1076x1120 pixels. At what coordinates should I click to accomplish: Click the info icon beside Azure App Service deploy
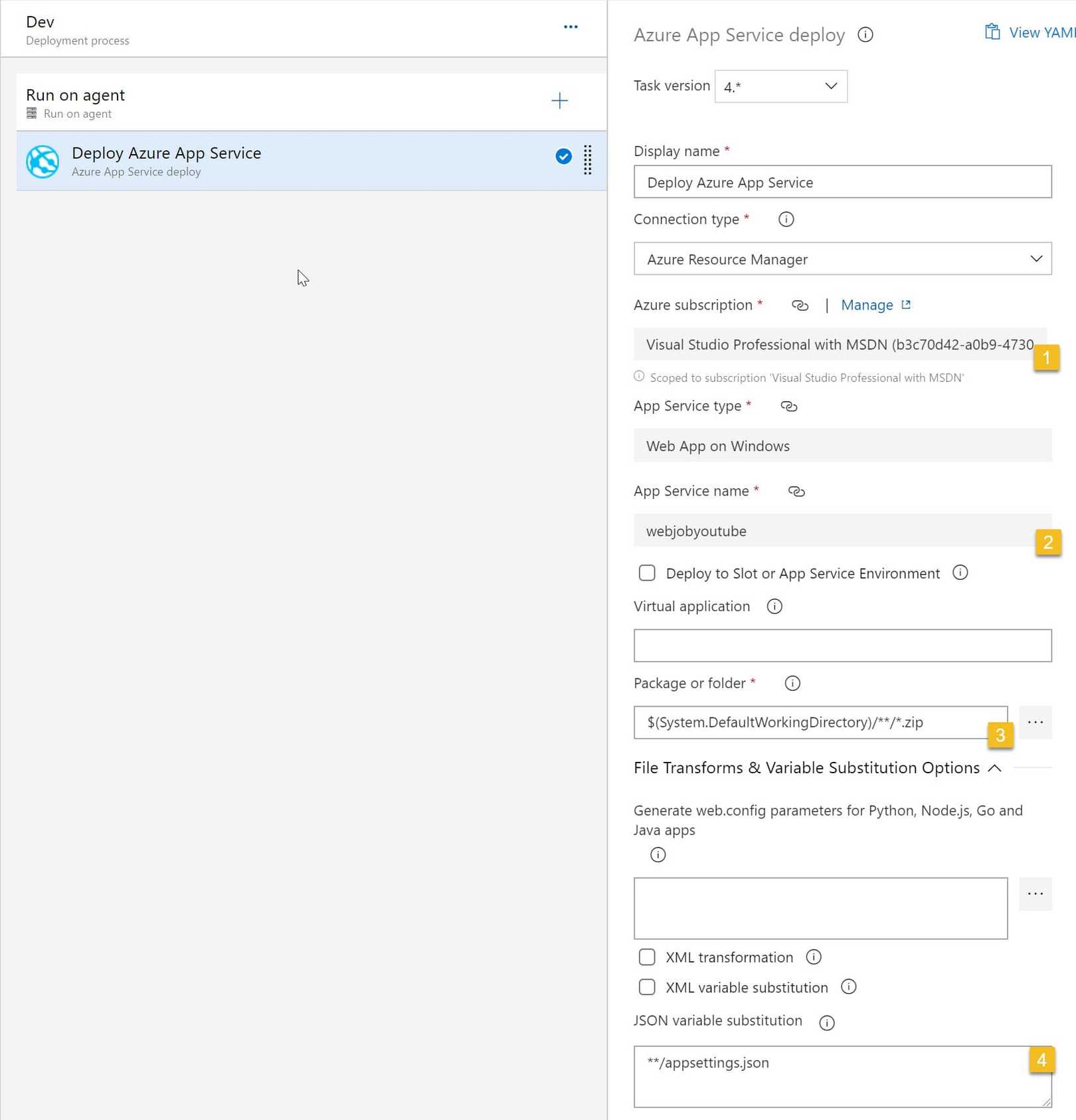point(865,35)
